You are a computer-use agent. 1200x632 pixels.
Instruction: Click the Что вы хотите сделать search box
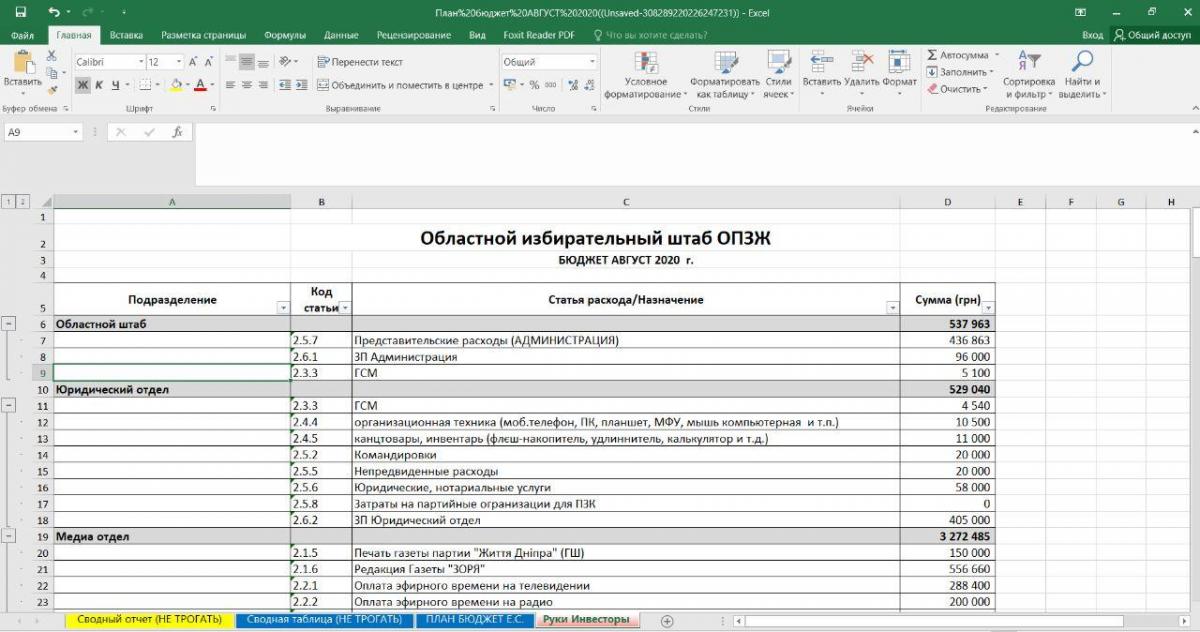(651, 35)
